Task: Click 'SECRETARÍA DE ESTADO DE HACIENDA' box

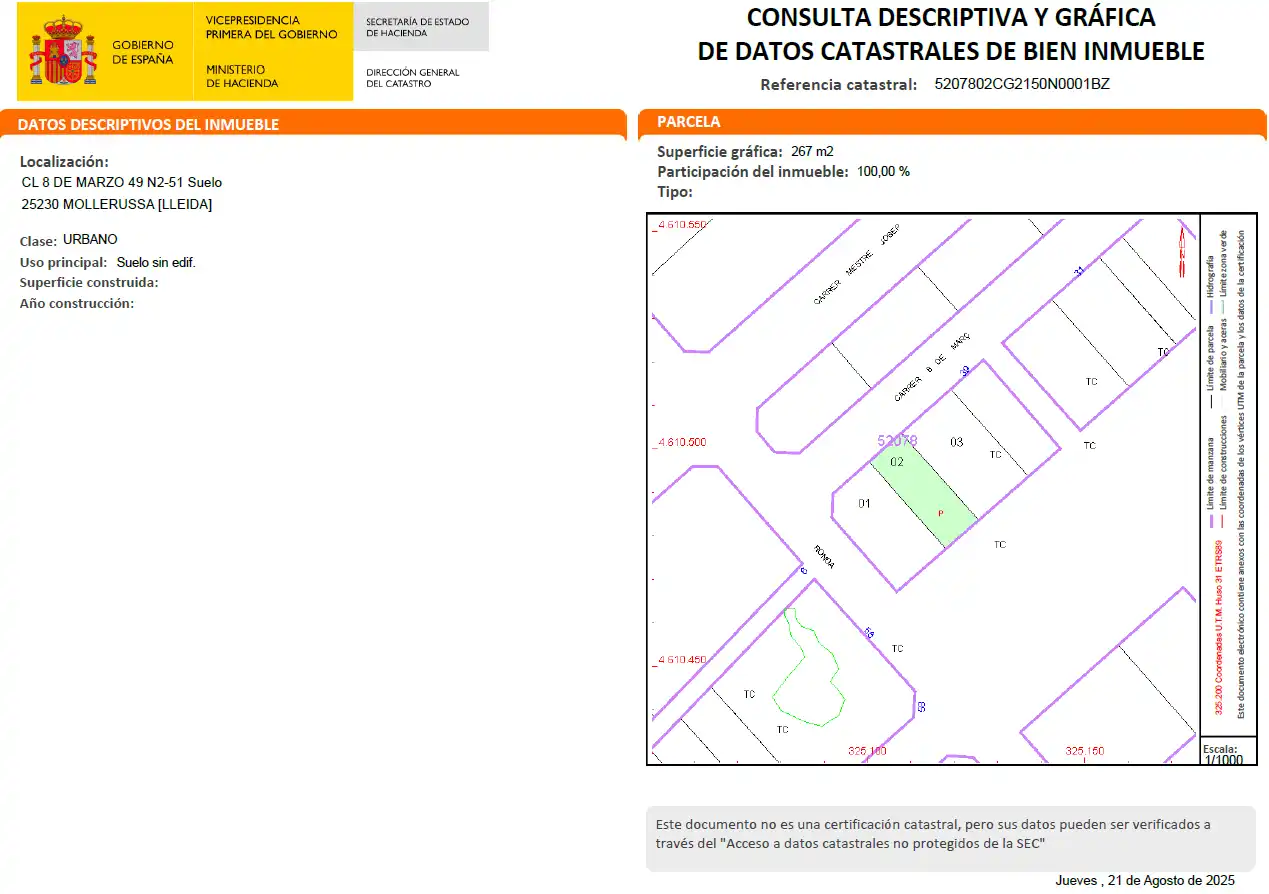Action: tap(421, 27)
